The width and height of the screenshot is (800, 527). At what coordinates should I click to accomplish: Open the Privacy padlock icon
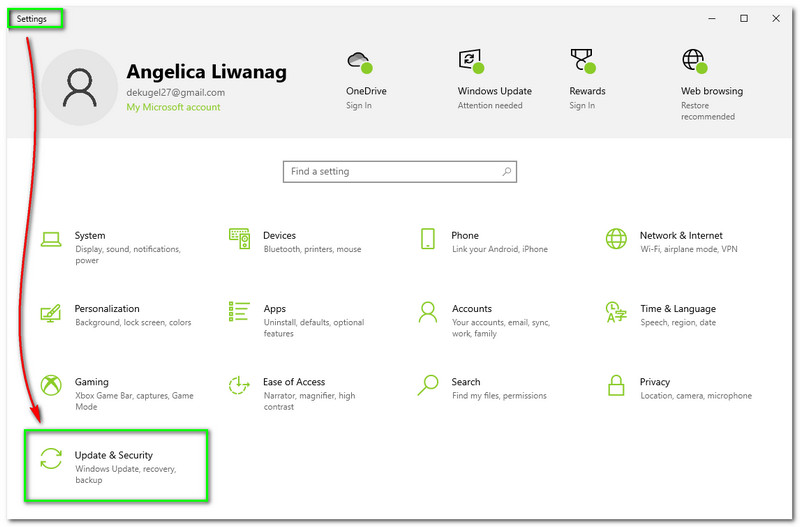[x=616, y=385]
